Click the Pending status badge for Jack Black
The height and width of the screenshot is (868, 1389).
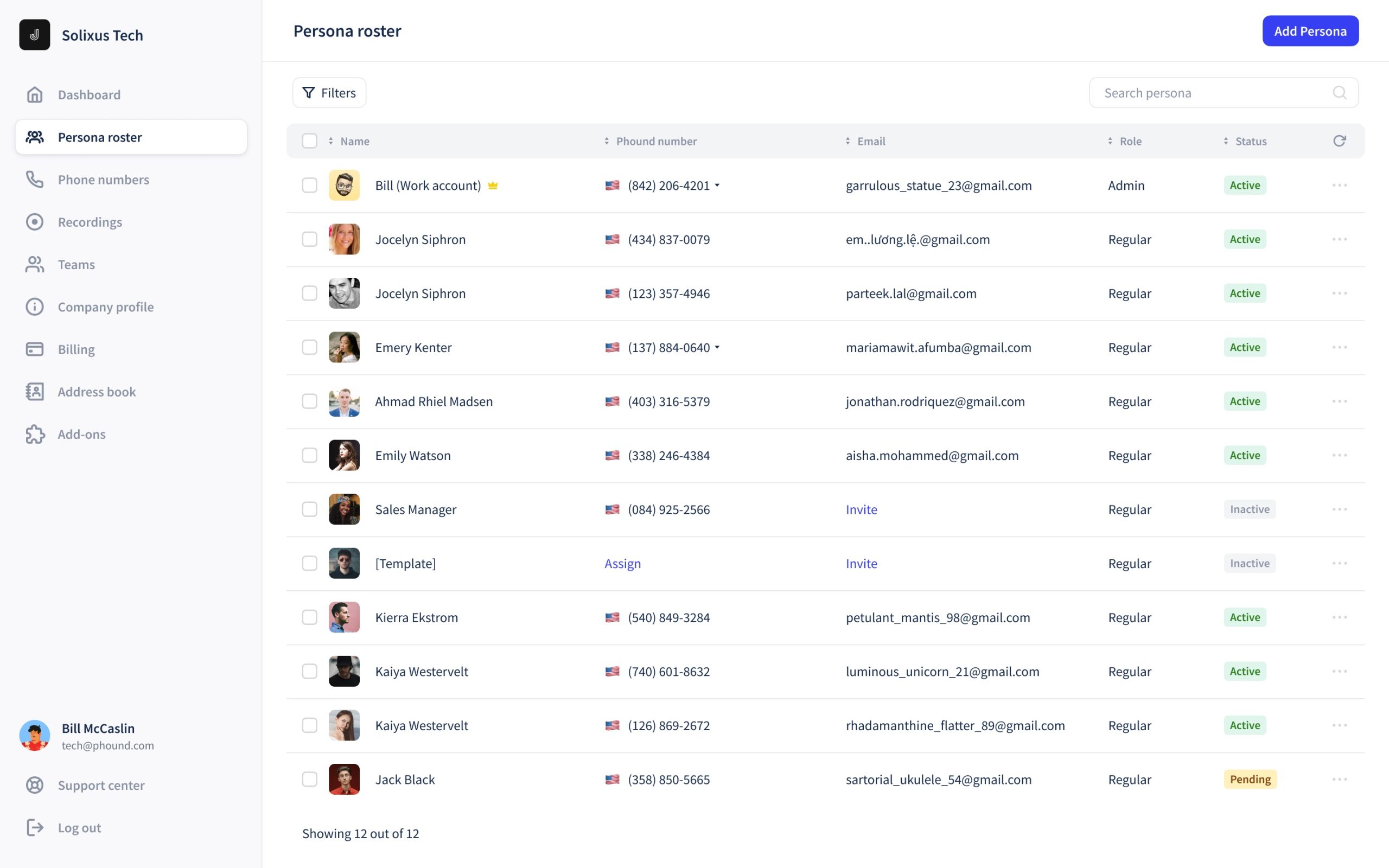click(x=1250, y=779)
